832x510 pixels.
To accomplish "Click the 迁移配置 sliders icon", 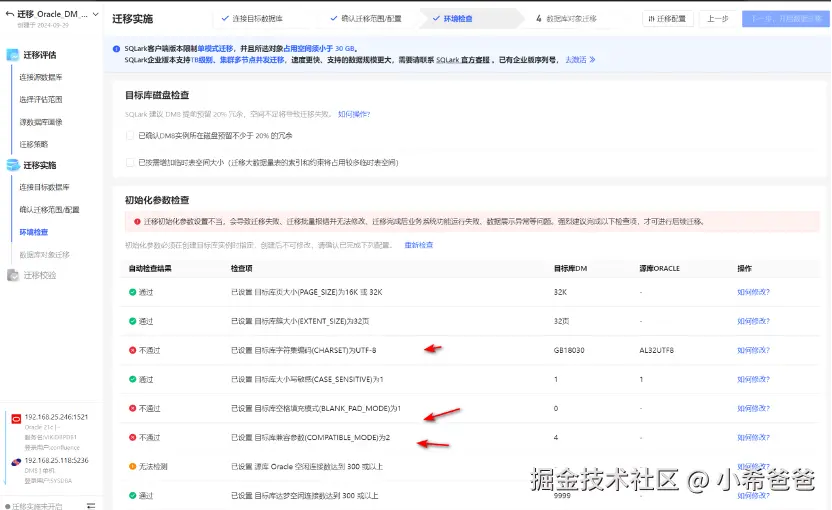I will 652,19.
